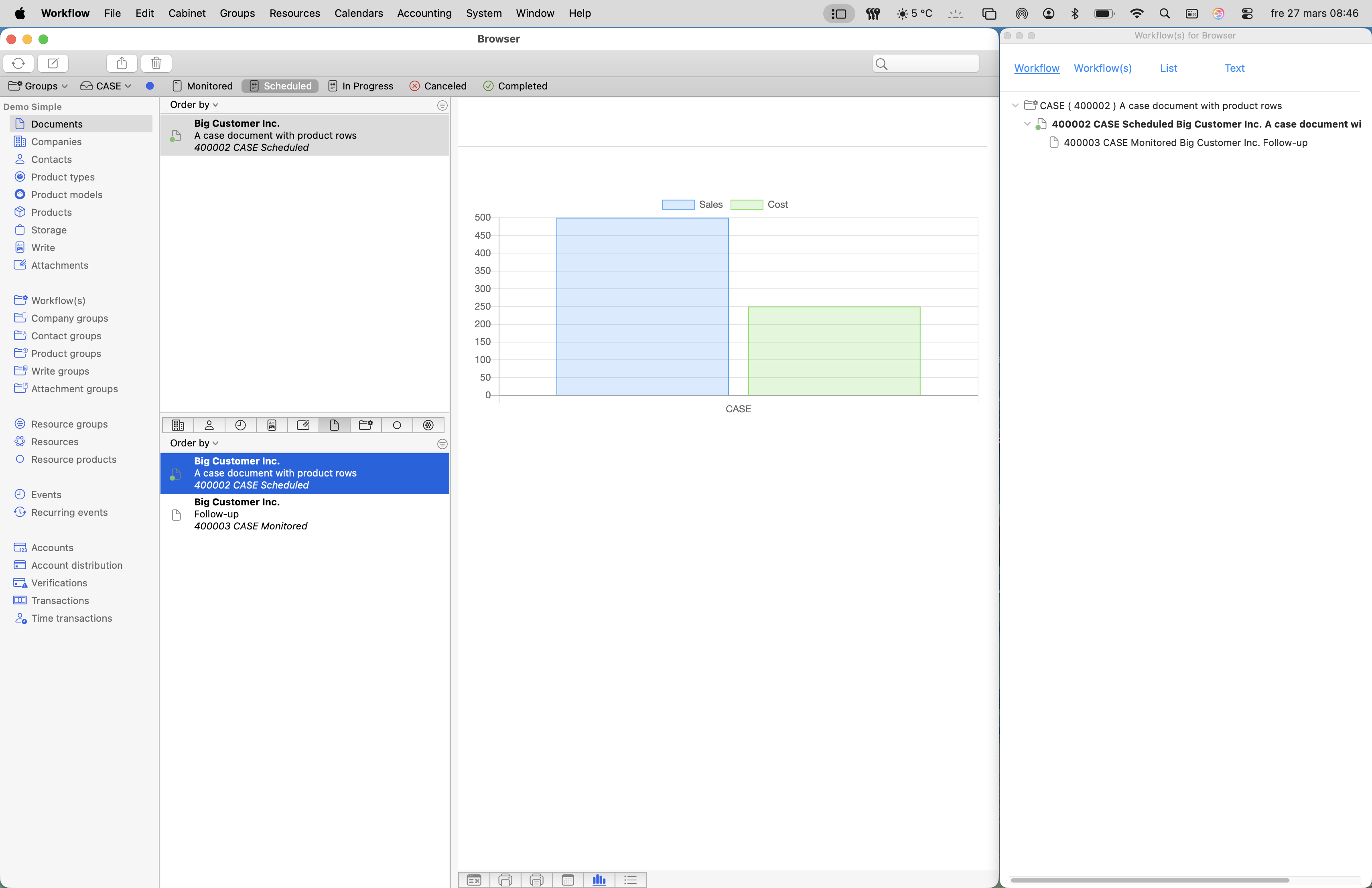Image resolution: width=1372 pixels, height=888 pixels.
Task: Click the trash delete icon
Action: coord(156,63)
